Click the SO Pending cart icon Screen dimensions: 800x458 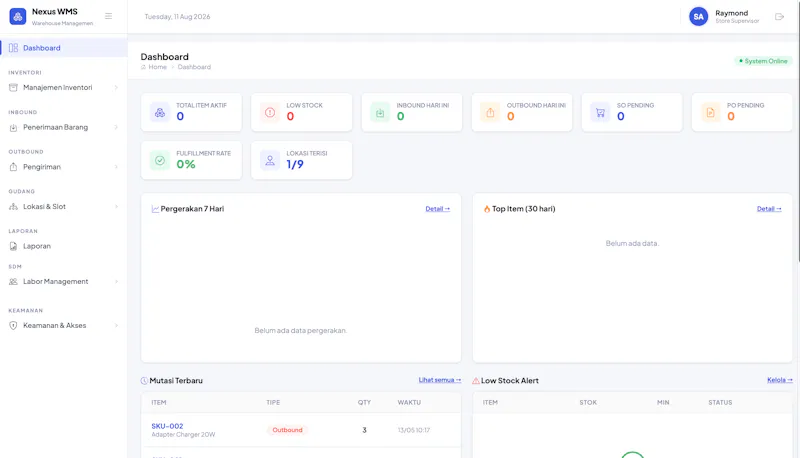click(x=601, y=113)
